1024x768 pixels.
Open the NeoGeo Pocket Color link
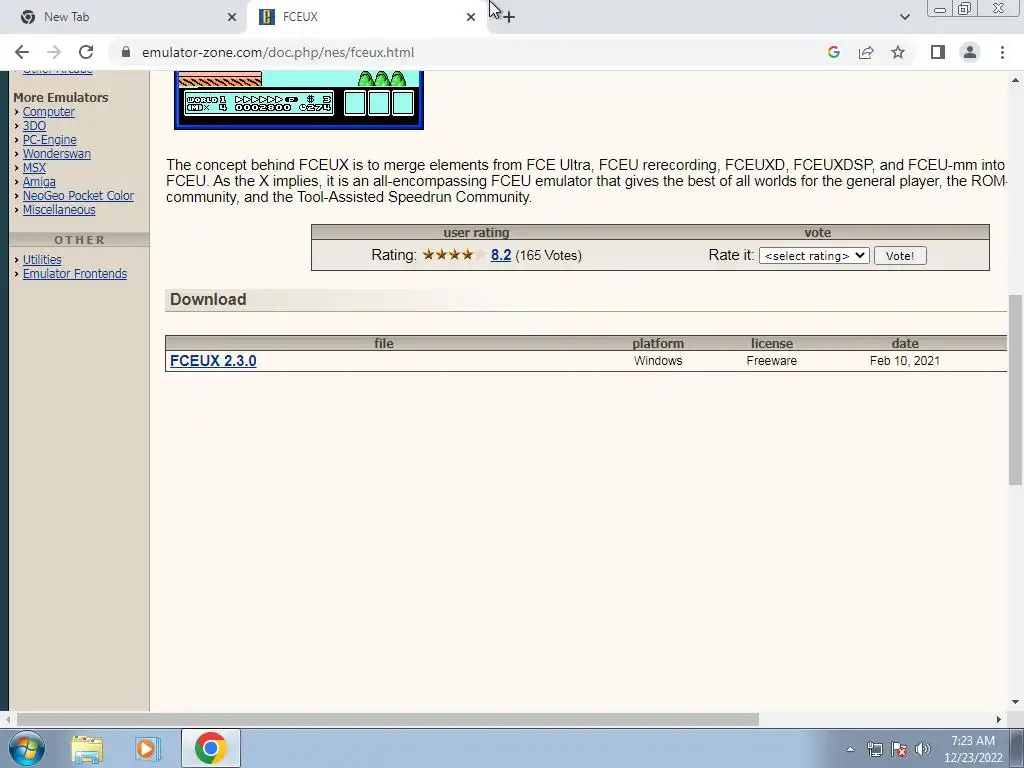pos(78,195)
